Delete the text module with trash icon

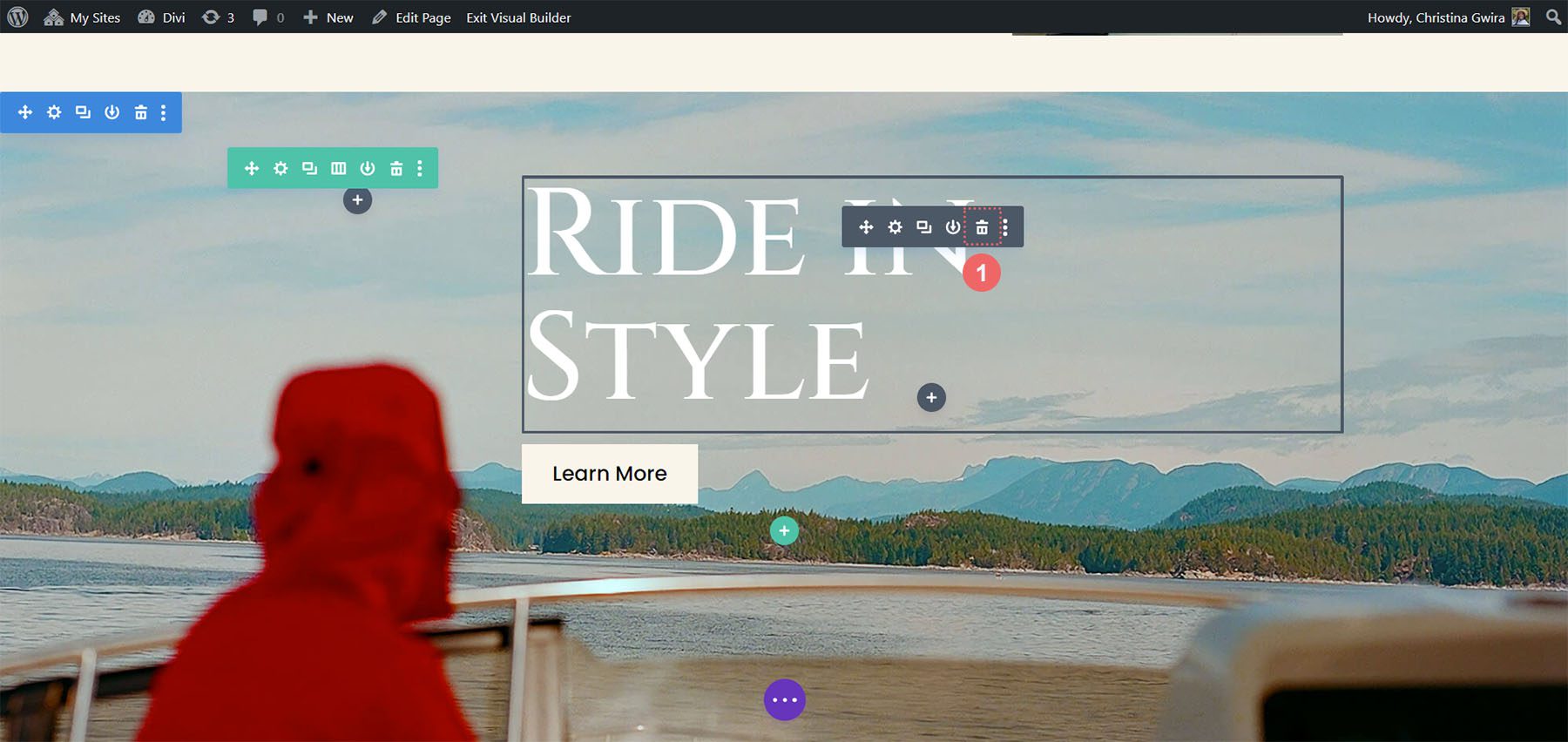[982, 227]
